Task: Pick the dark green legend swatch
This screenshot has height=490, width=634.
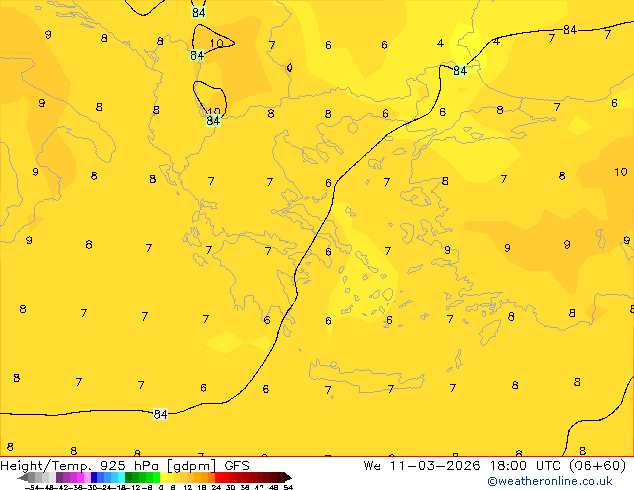Action: (129, 477)
